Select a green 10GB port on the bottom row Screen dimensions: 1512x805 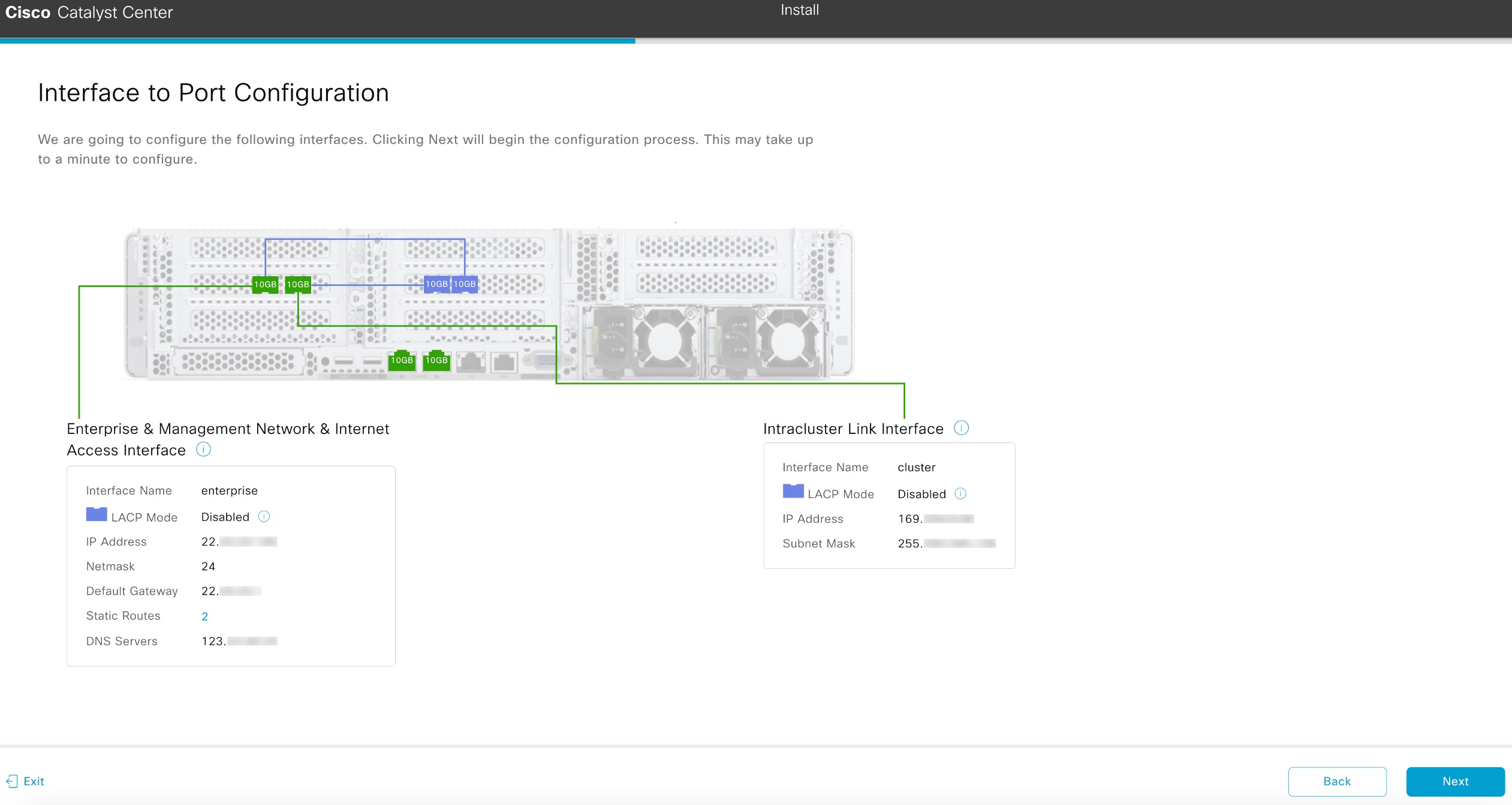click(402, 360)
